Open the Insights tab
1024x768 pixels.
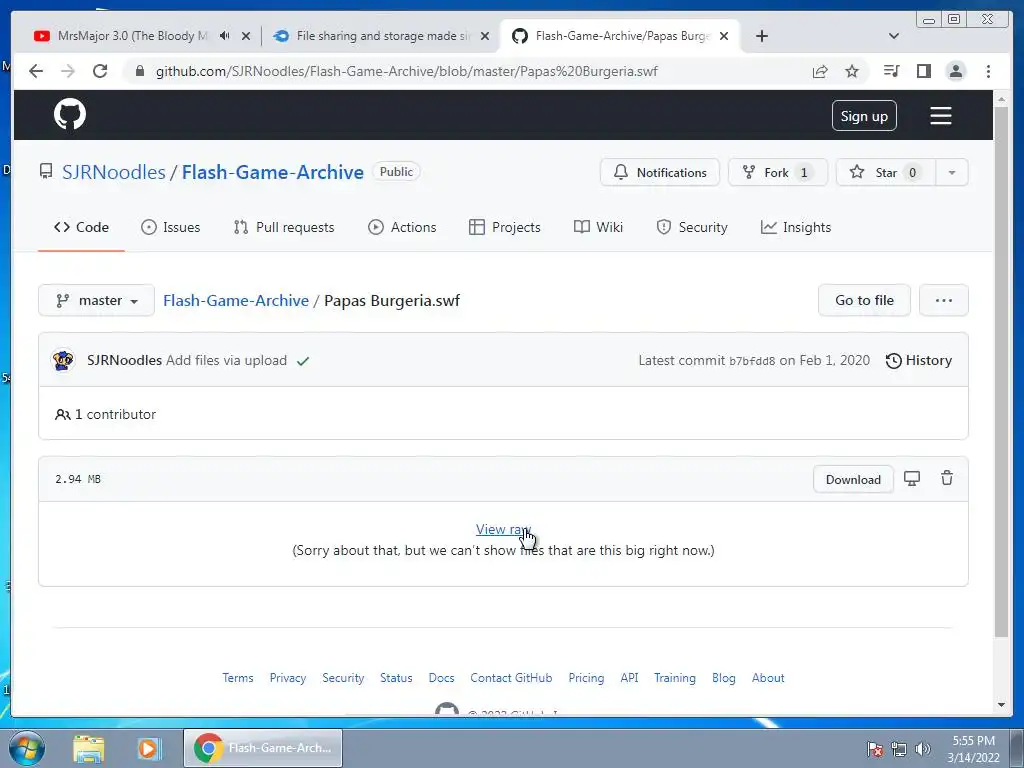coord(796,227)
